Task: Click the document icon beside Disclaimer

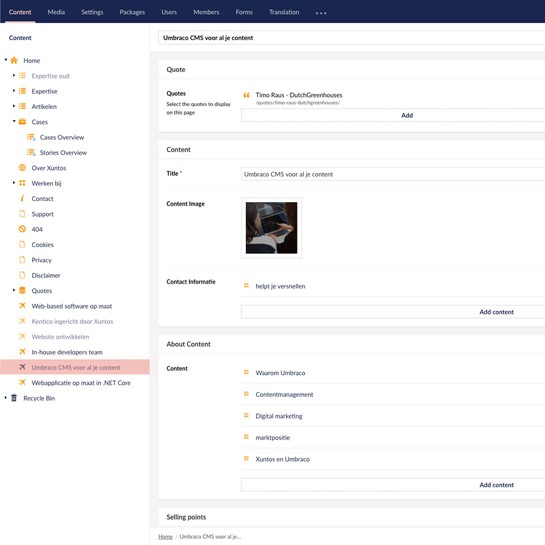Action: (x=22, y=275)
